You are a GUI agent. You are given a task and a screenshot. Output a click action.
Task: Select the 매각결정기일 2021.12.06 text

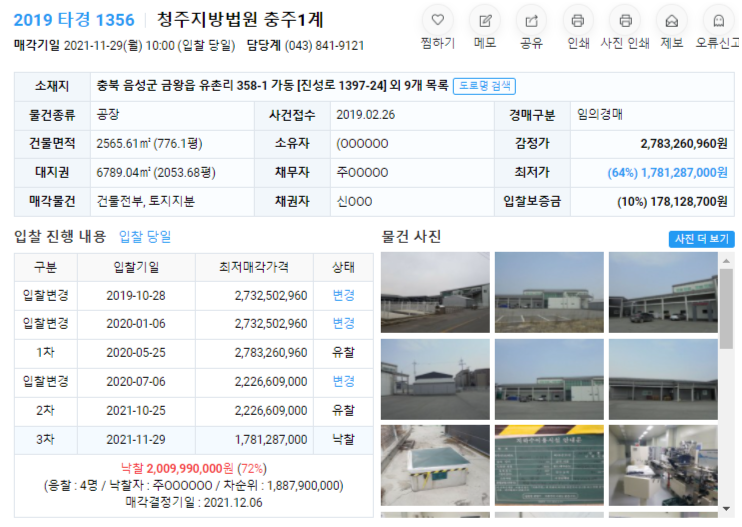(194, 502)
